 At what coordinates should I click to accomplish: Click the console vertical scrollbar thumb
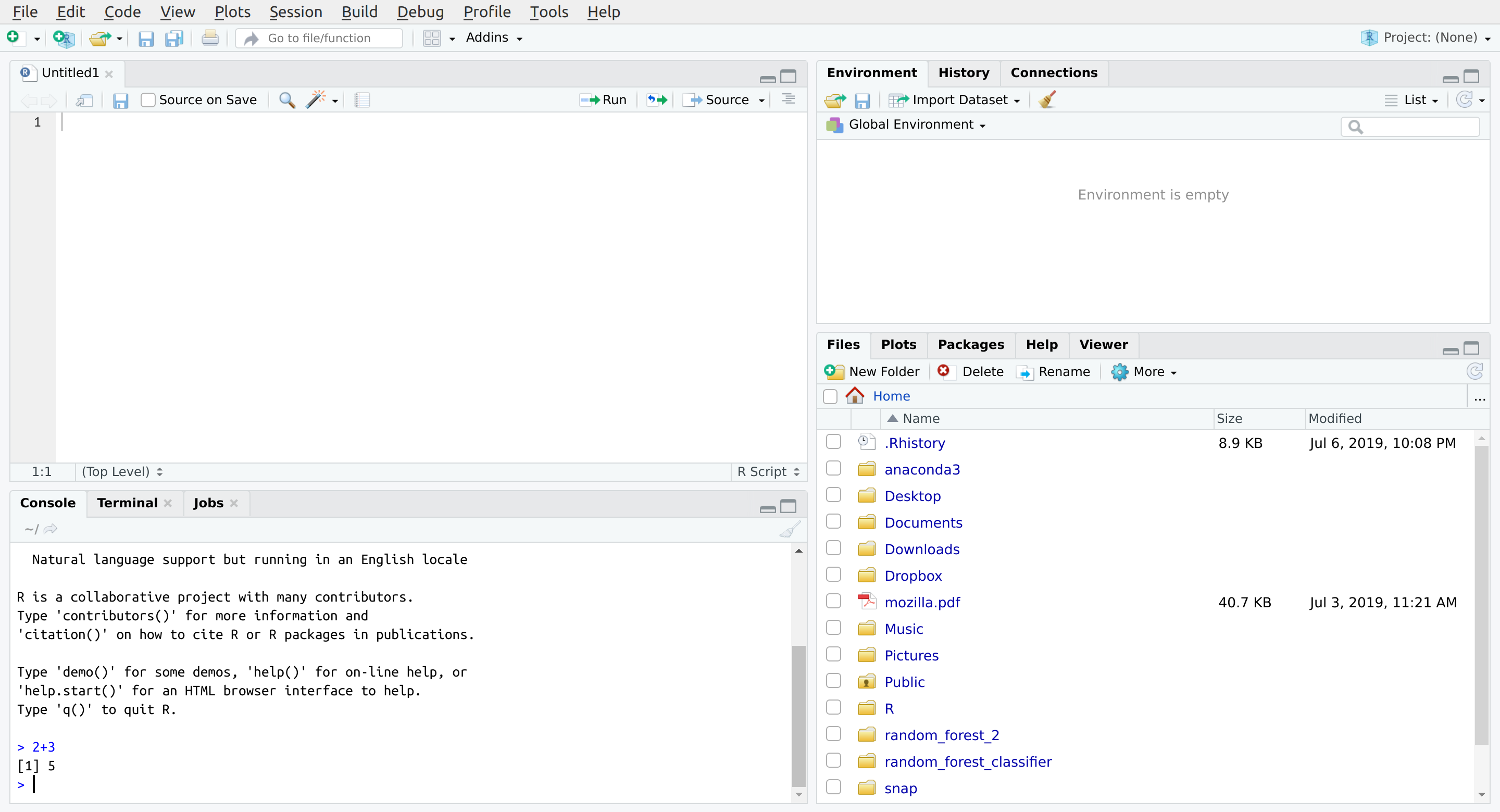pyautogui.click(x=799, y=716)
